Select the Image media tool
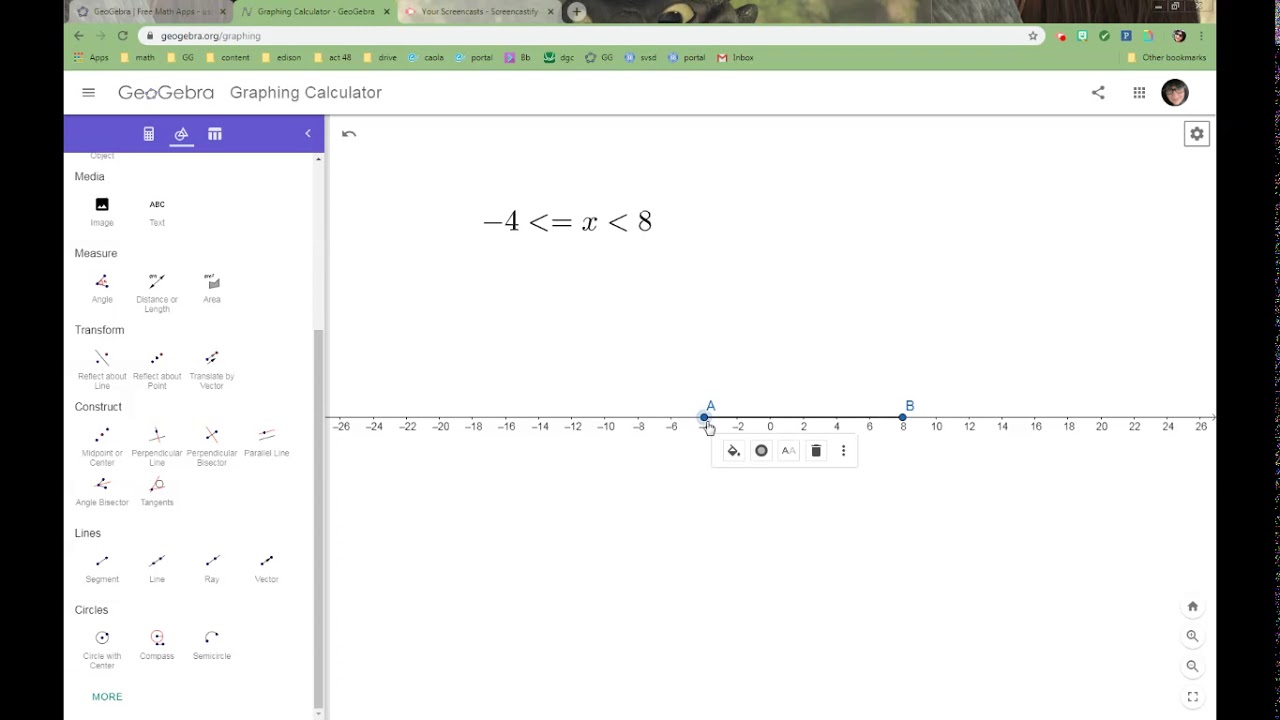 [x=102, y=211]
